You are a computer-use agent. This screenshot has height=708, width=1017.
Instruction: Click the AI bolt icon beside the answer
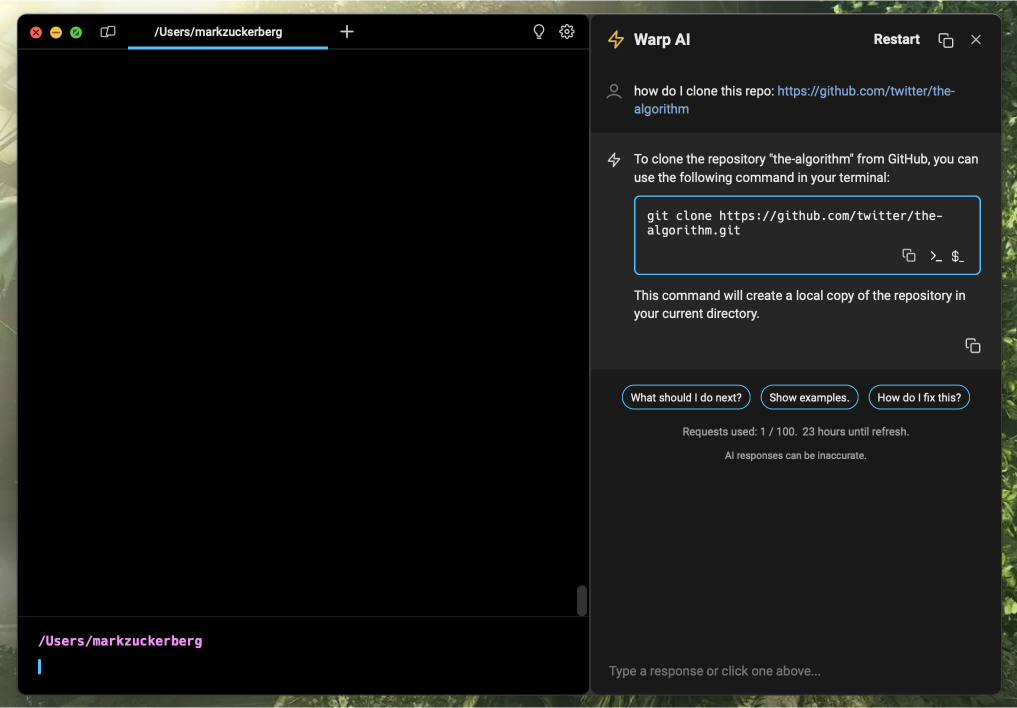tap(614, 160)
